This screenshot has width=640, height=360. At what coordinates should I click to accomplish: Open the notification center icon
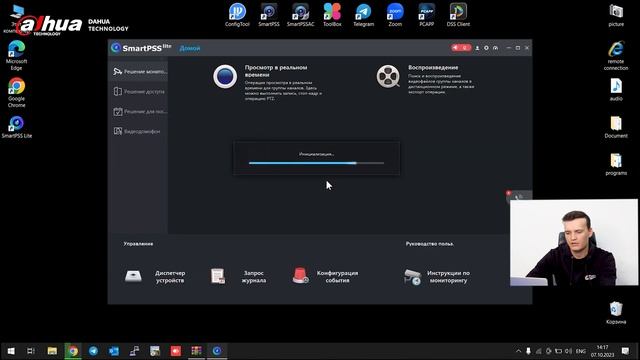point(625,351)
